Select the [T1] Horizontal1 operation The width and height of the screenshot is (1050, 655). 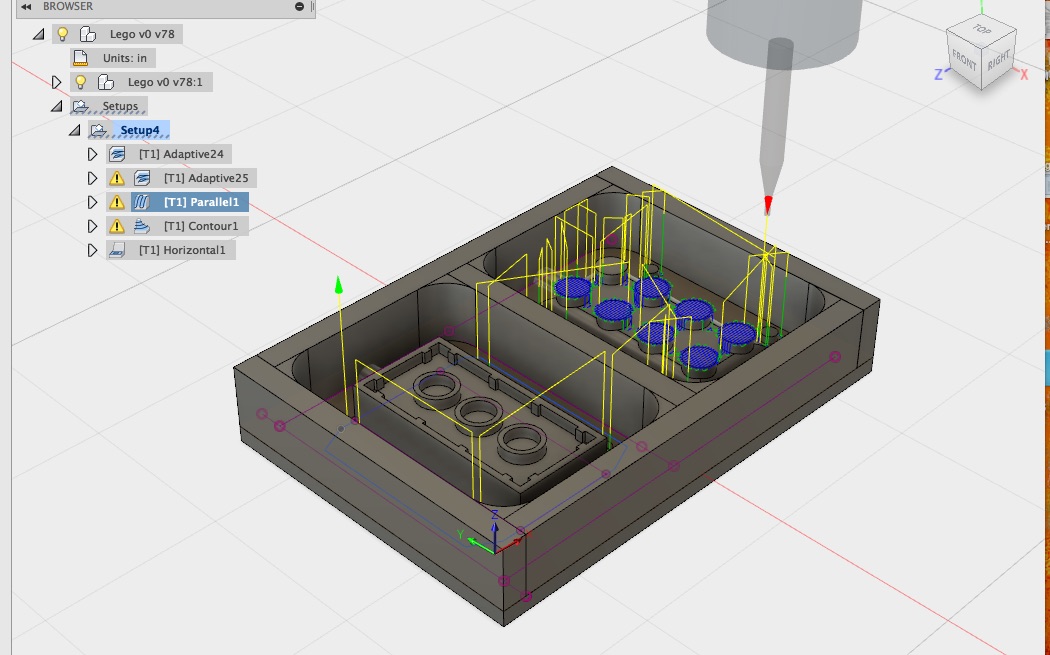click(x=182, y=250)
